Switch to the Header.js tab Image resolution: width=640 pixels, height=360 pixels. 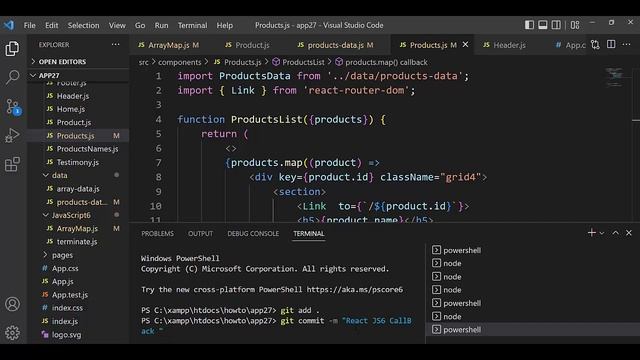coord(505,45)
